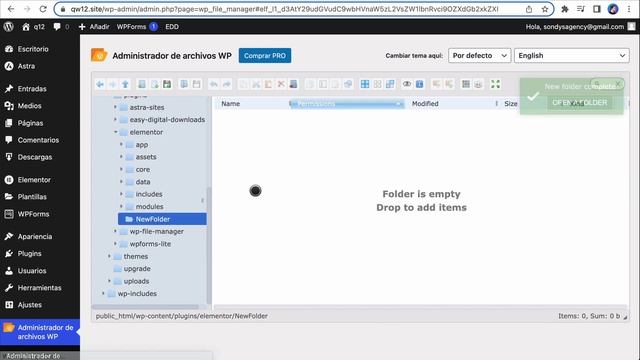
Task: Expand the app folder arrow
Action: click(x=121, y=144)
